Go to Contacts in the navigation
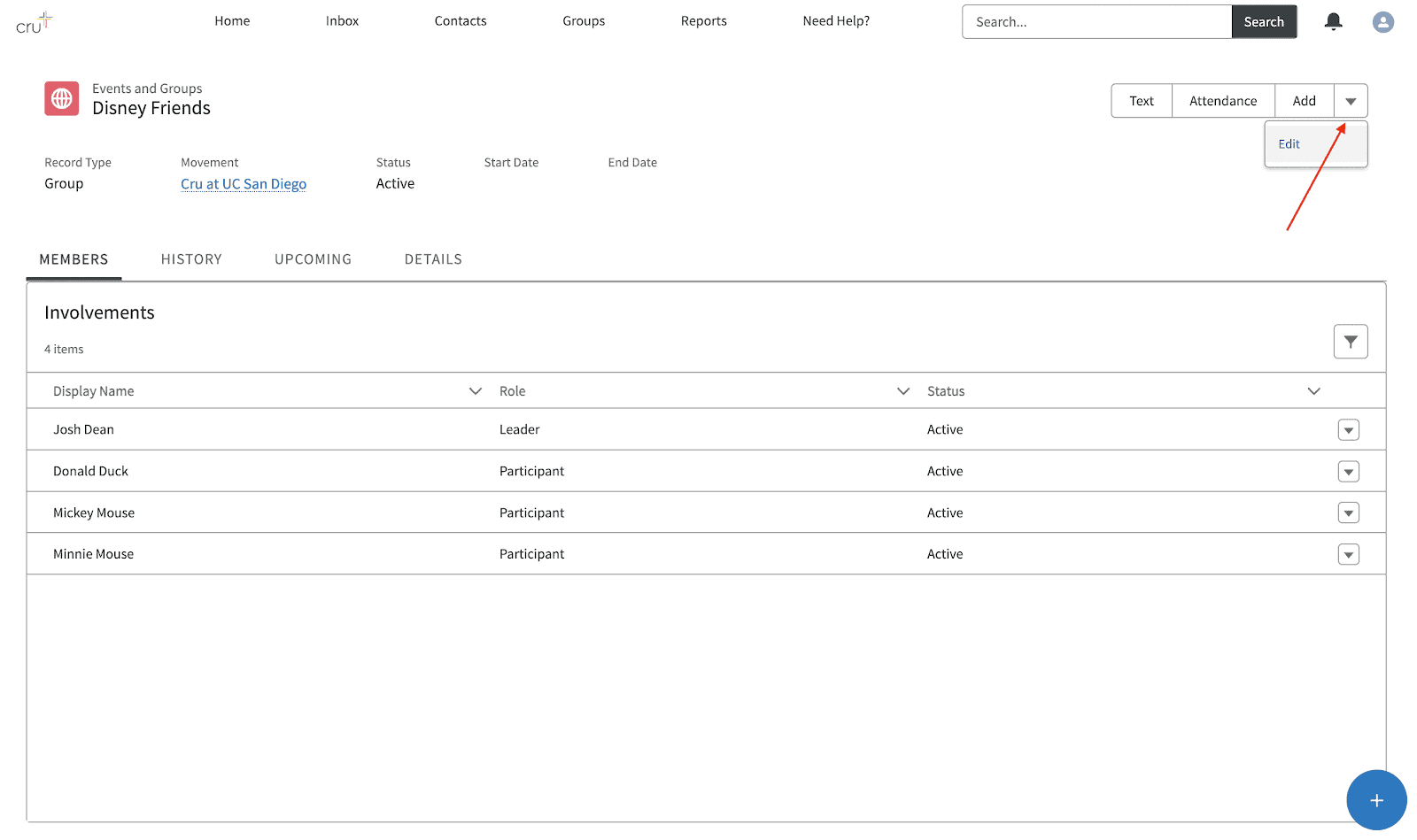The image size is (1417, 840). coord(461,21)
